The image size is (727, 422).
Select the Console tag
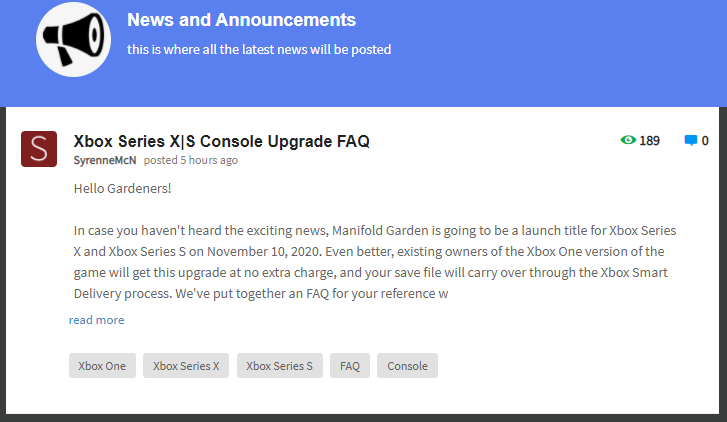click(x=408, y=366)
